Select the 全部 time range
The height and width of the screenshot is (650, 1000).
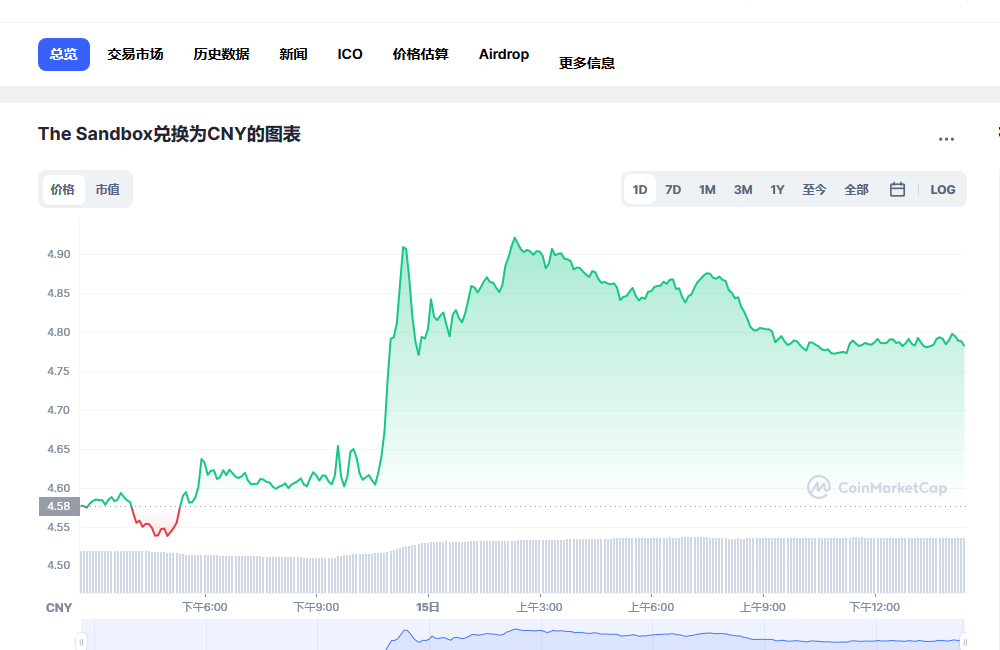[x=857, y=189]
